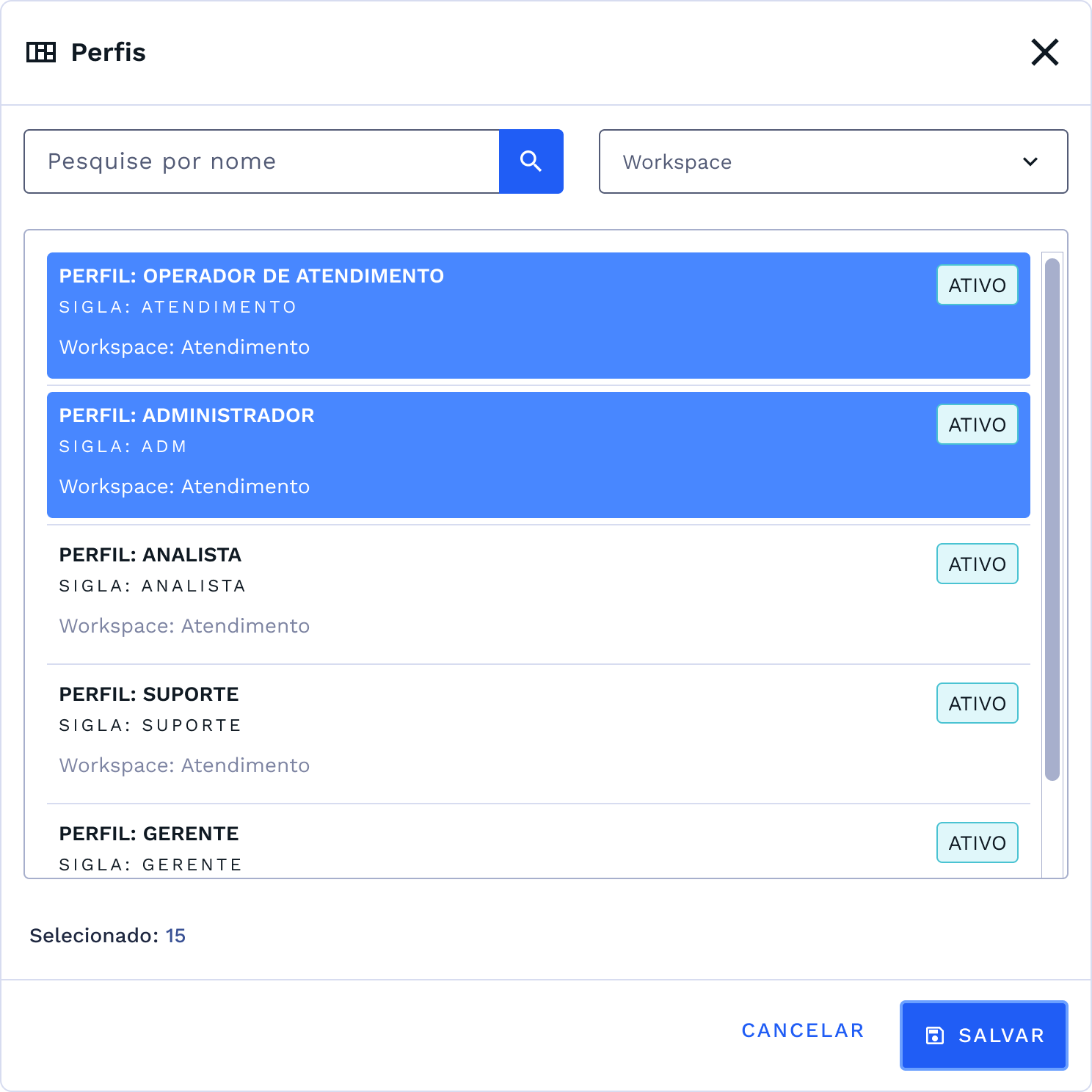Click Ativo badge on Administrador profile
The width and height of the screenshot is (1092, 1092).
tap(977, 424)
